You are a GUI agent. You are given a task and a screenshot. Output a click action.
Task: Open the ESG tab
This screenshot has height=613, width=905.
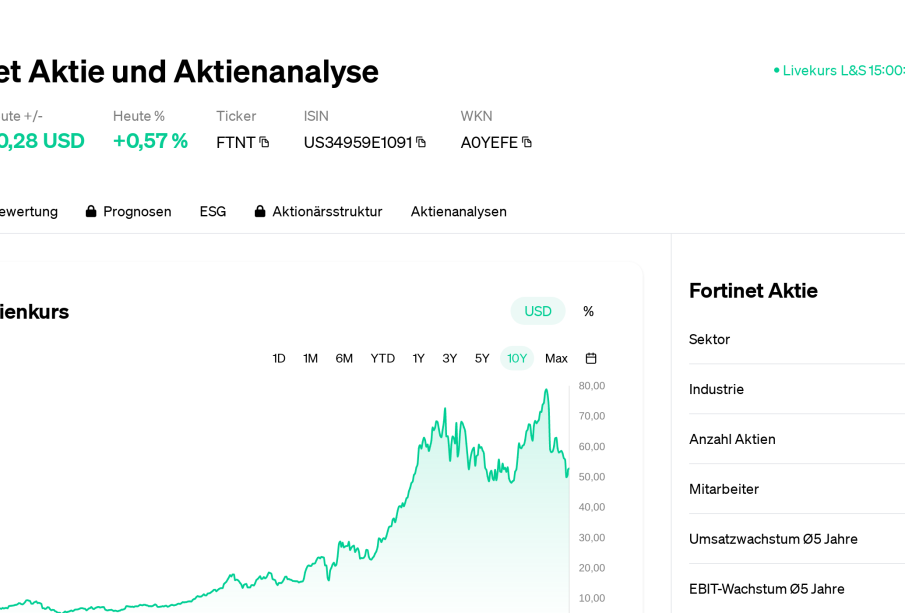coord(212,211)
